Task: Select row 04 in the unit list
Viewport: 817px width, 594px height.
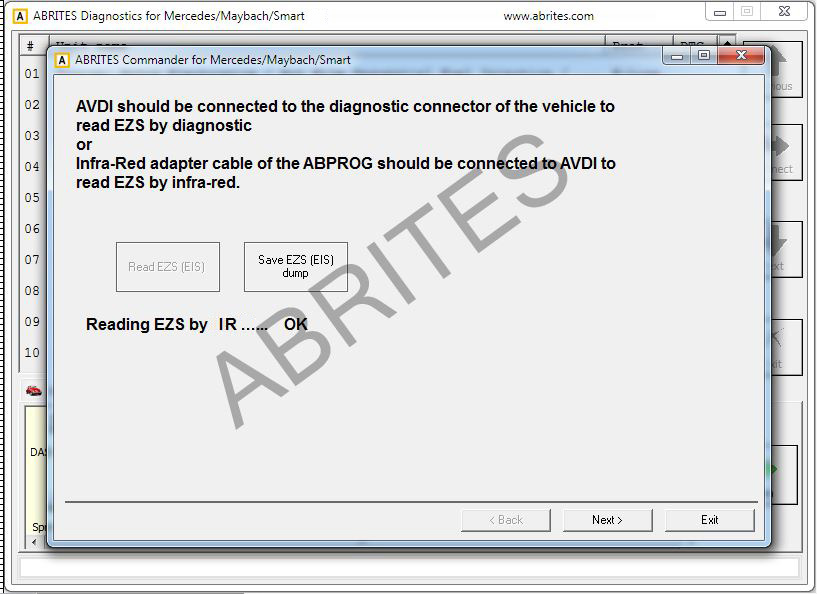Action: 32,167
